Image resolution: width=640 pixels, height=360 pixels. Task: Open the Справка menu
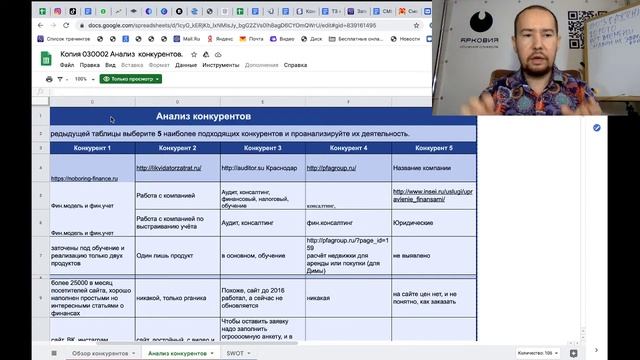pyautogui.click(x=295, y=65)
